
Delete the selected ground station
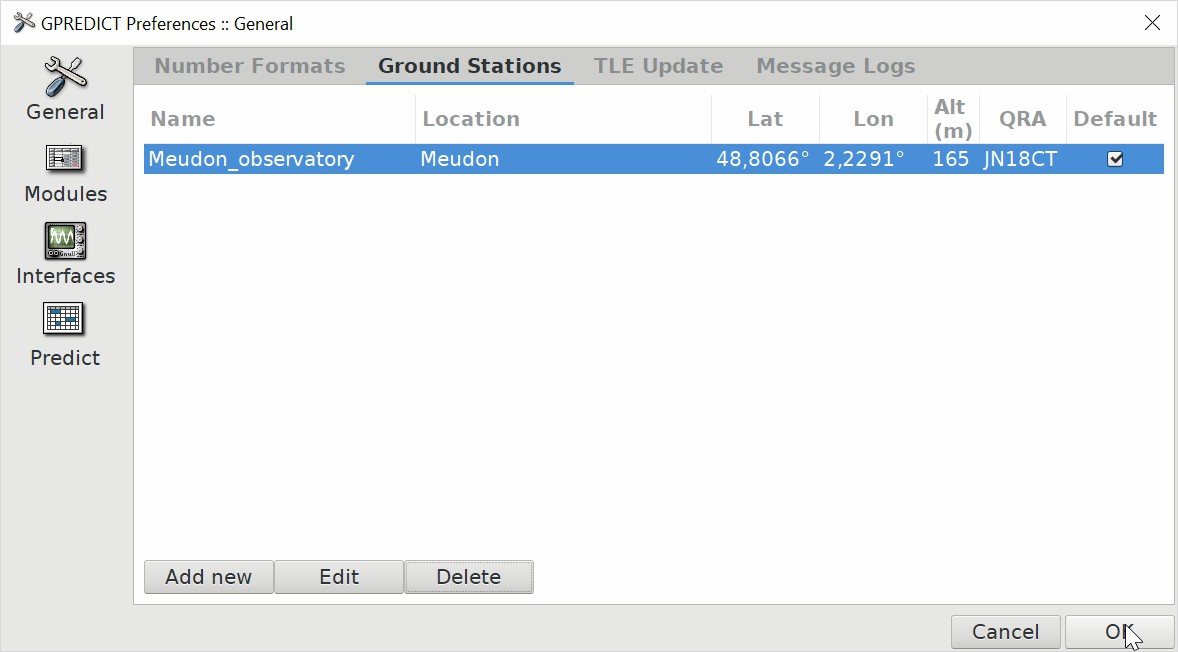pyautogui.click(x=469, y=577)
